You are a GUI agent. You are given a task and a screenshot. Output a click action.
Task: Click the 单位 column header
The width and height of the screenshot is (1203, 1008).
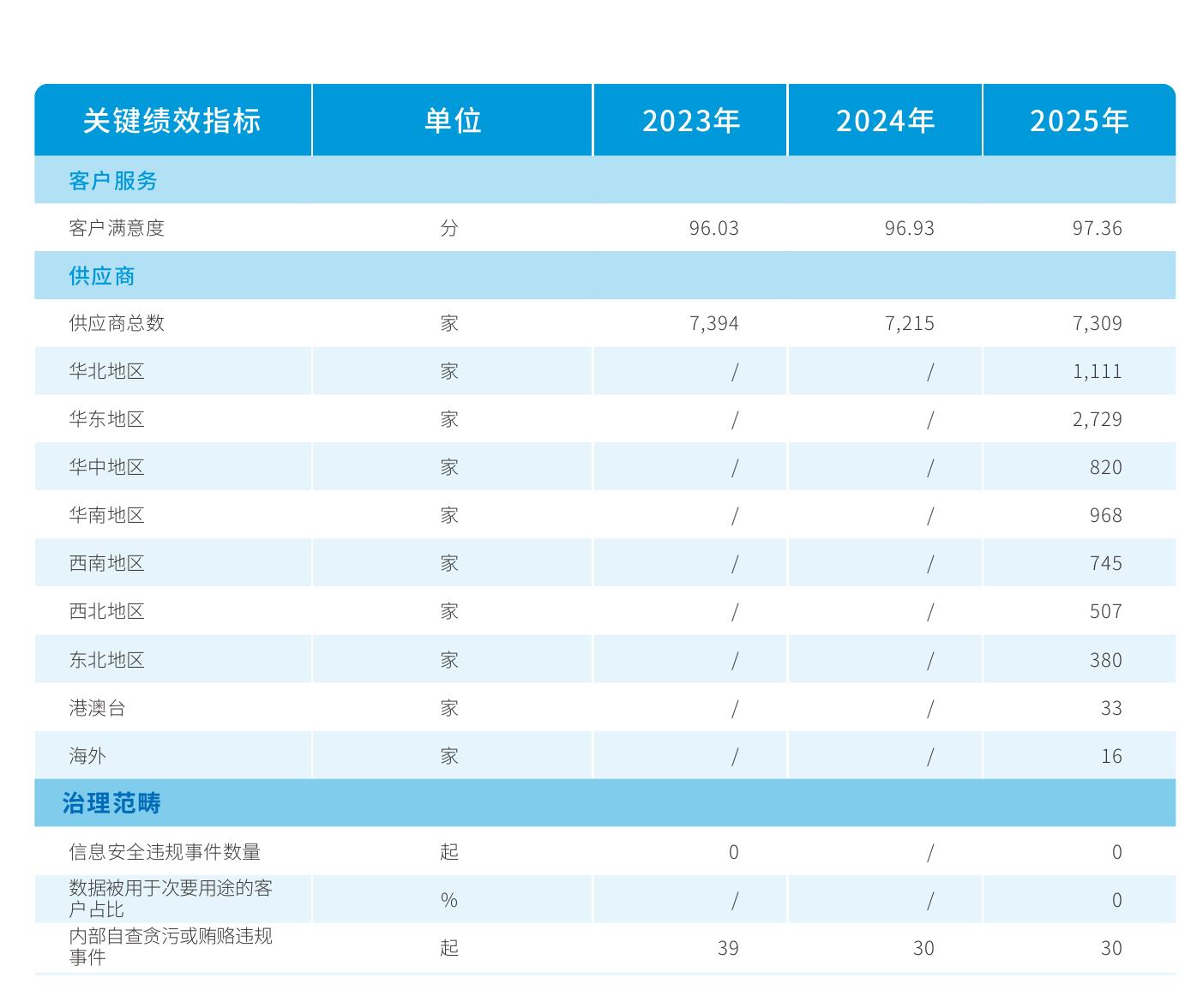point(453,120)
